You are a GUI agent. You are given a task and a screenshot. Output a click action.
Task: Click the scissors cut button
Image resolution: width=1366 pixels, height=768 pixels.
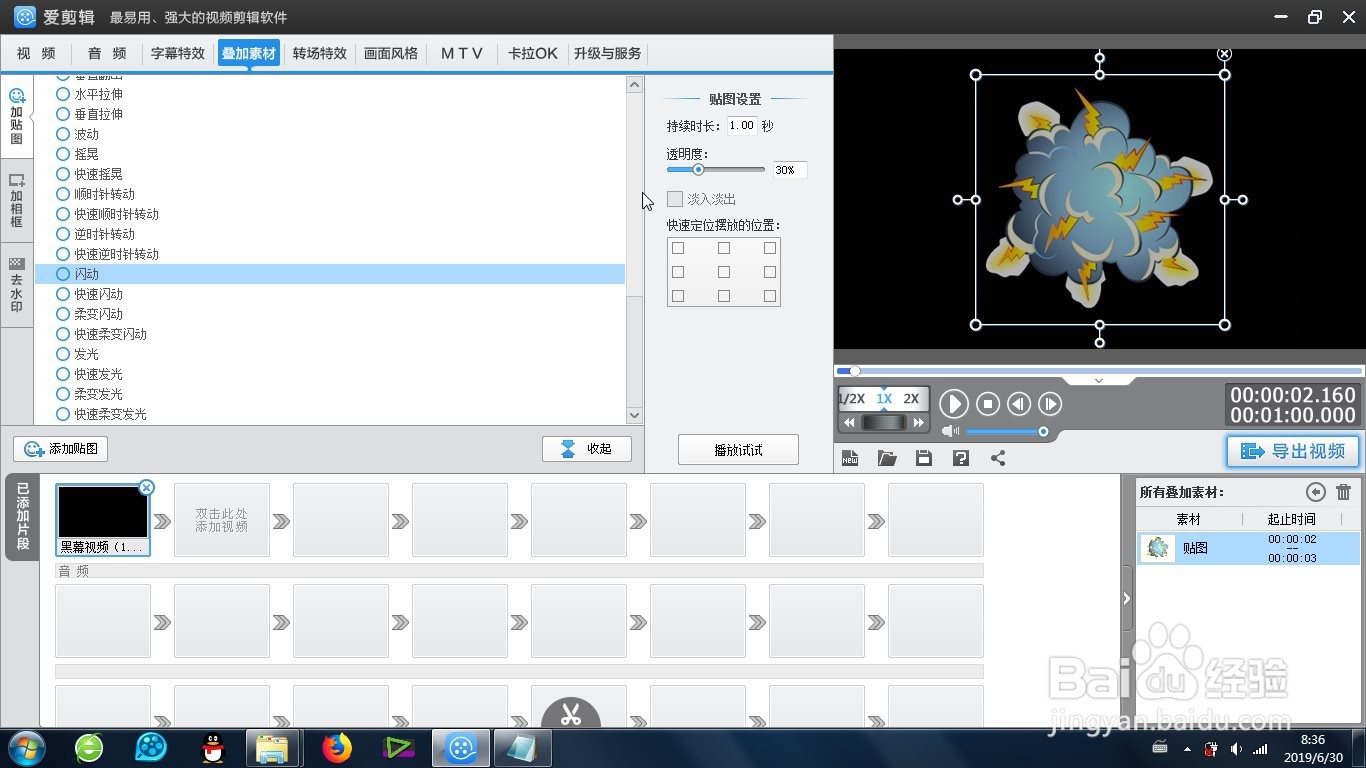pos(571,713)
